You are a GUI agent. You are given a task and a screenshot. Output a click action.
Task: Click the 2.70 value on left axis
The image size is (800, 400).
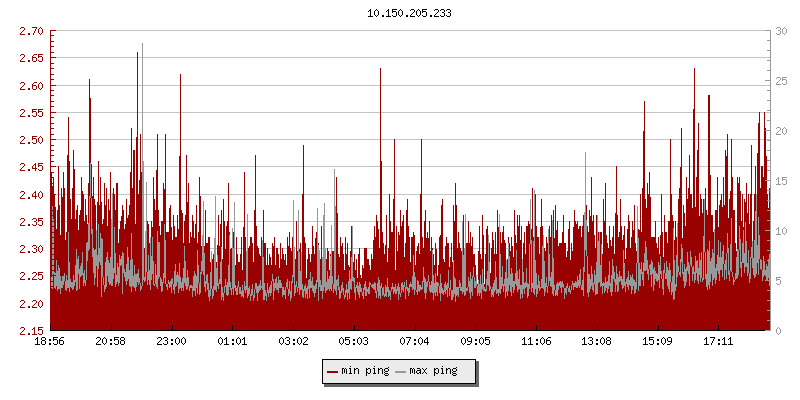[32, 32]
